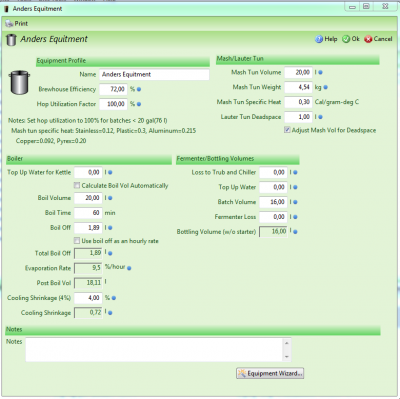Click Notes scrollbar down arrow
This screenshot has height=399, width=400.
pos(287,357)
